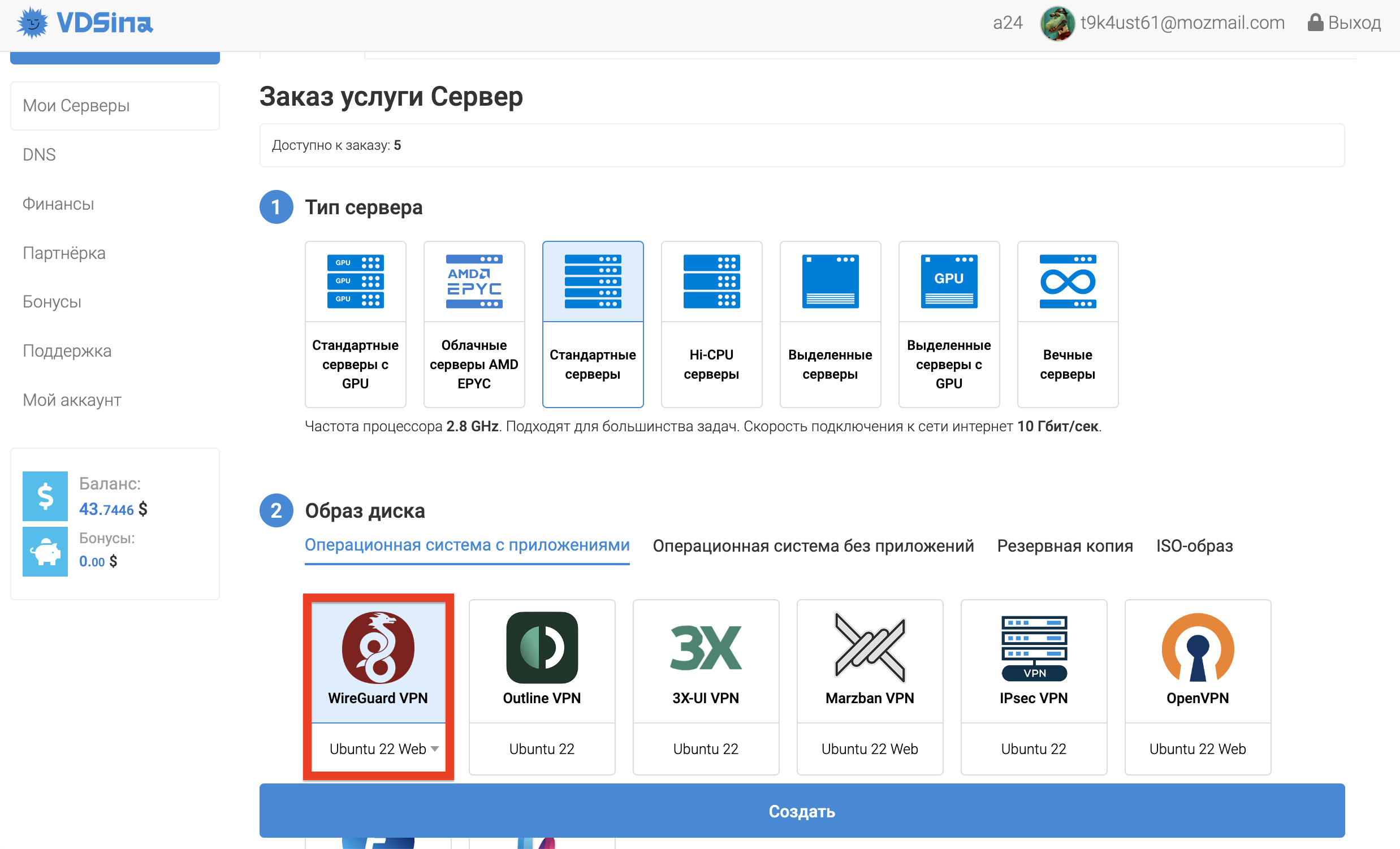The width and height of the screenshot is (1400, 849).
Task: Click the a24 label in the header
Action: click(x=1008, y=23)
